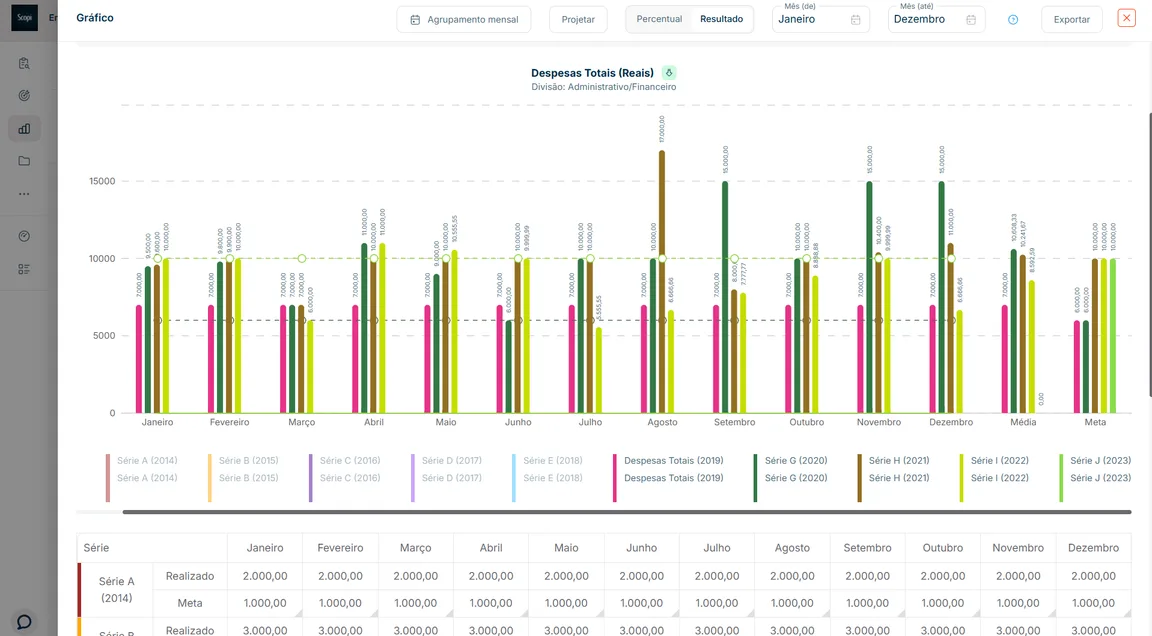
Task: Open the three-dots more menu in sidebar
Action: pos(24,195)
